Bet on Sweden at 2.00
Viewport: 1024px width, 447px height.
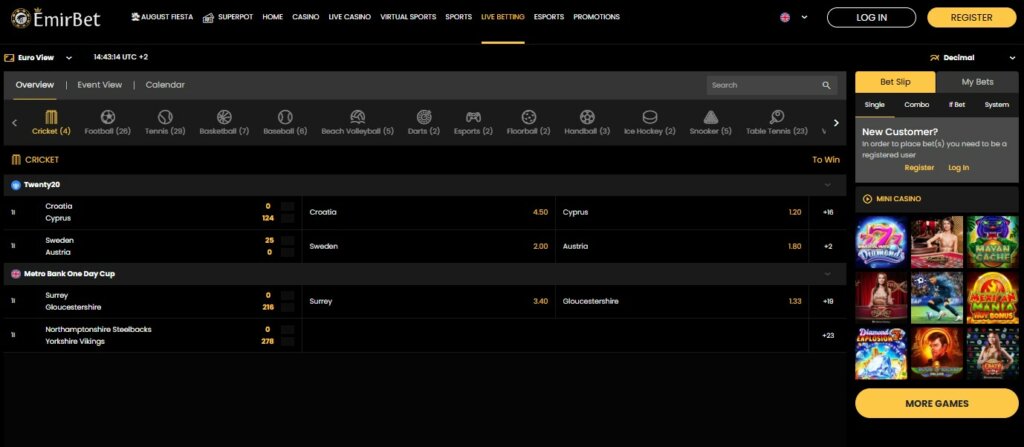pos(428,246)
